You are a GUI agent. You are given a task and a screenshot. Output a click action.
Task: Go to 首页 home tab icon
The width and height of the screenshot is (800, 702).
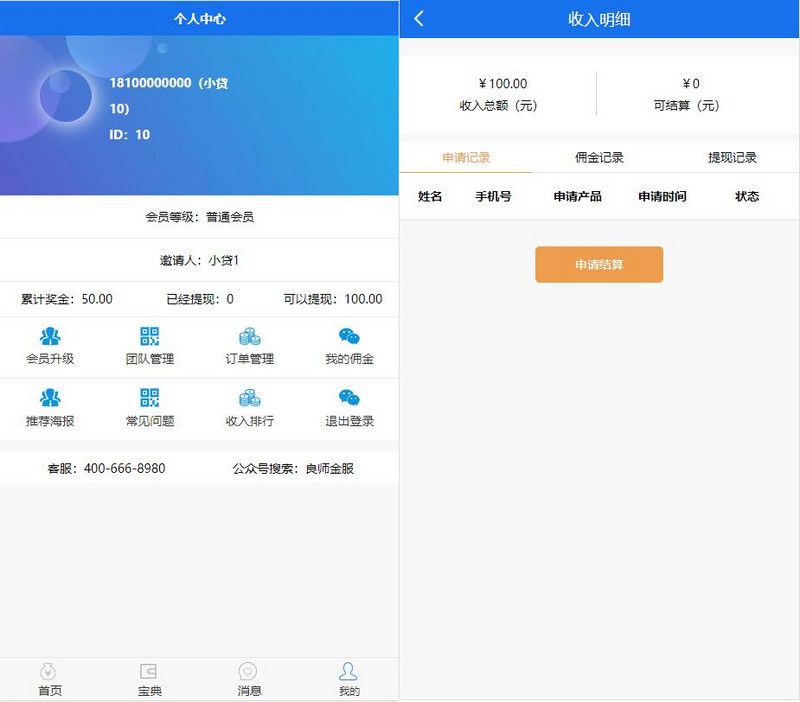(48, 672)
